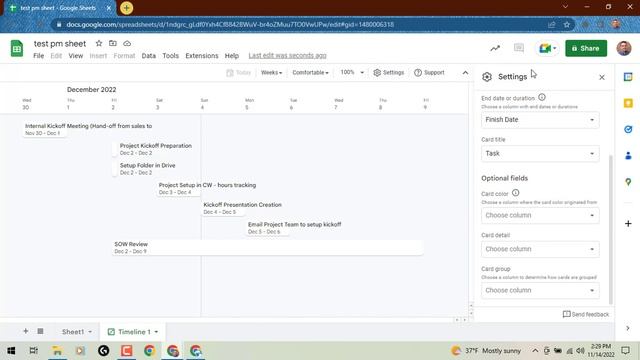640x360 pixels.
Task: Open a new browser tab
Action: click(127, 8)
